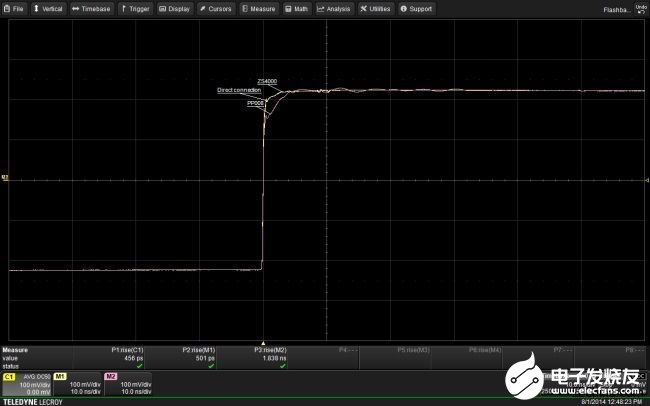Click the 501 ps rise time value
The width and height of the screenshot is (650, 406).
(205, 358)
